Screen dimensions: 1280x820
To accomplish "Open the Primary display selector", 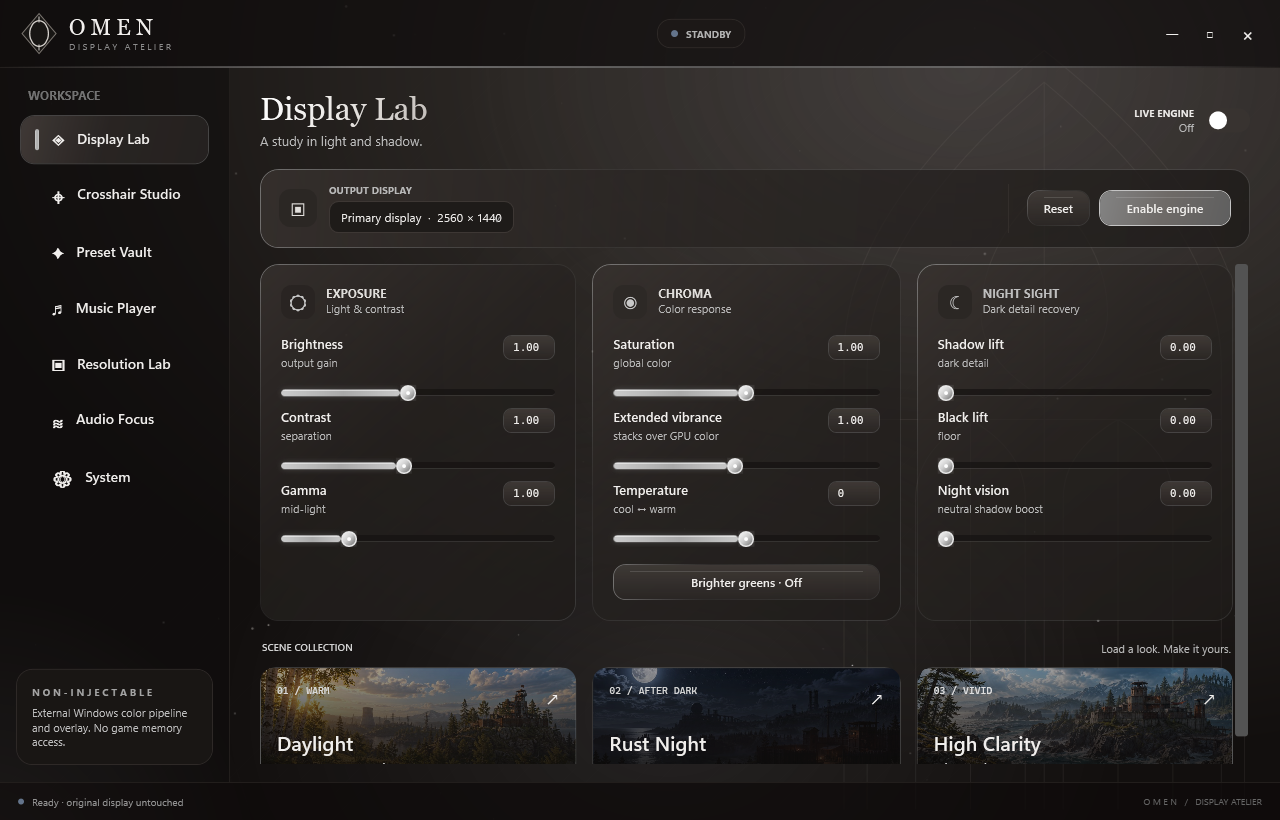I will pyautogui.click(x=421, y=218).
